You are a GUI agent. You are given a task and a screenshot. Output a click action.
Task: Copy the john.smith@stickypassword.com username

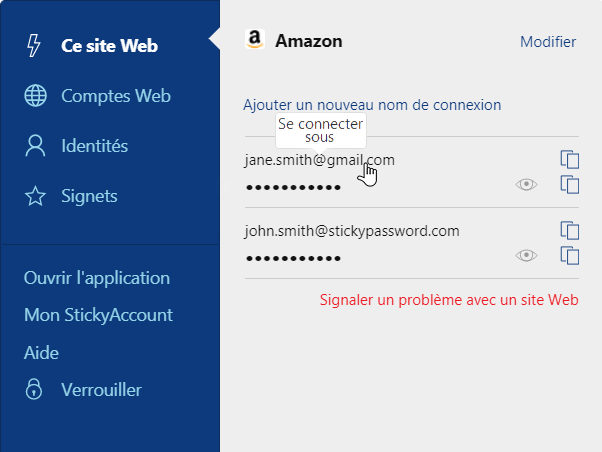click(570, 230)
